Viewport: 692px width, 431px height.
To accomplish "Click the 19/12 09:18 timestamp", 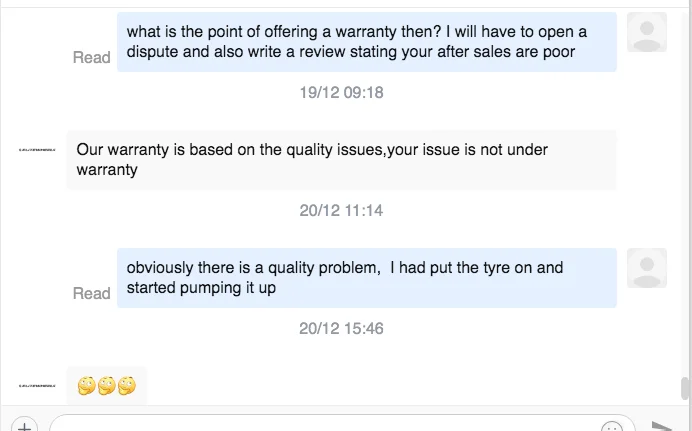I will point(341,93).
